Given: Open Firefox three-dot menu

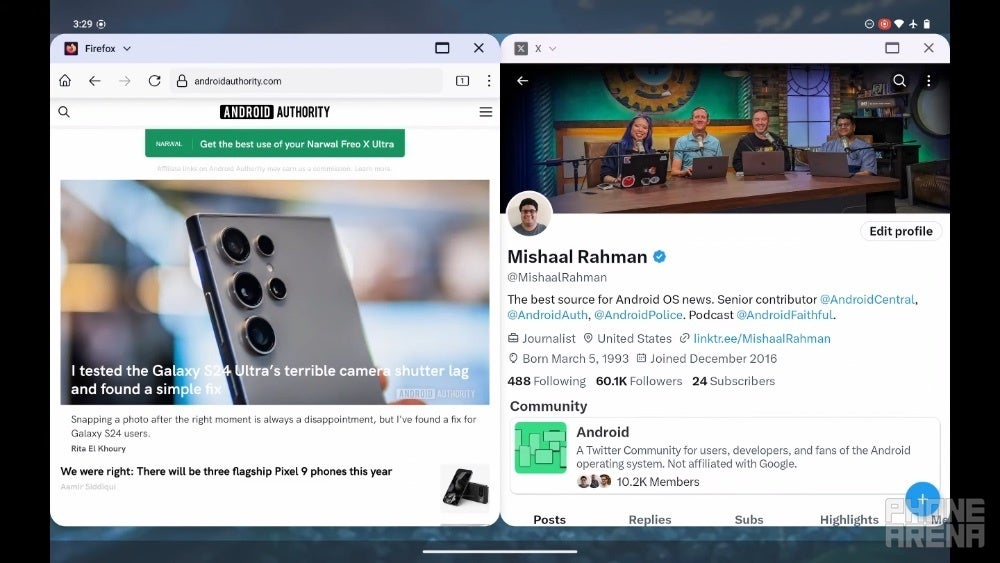Looking at the screenshot, I should click(489, 81).
